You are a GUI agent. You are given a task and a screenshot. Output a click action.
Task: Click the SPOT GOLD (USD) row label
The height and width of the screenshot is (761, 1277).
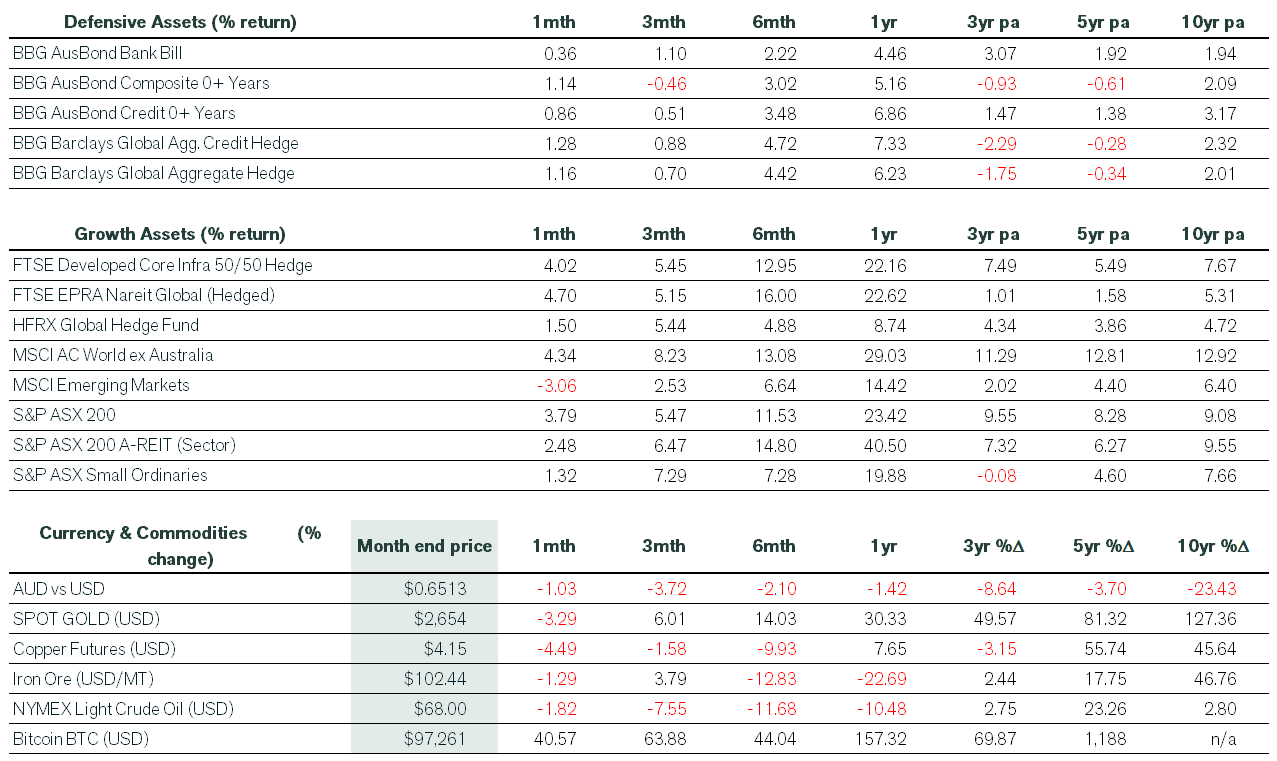[x=86, y=619]
